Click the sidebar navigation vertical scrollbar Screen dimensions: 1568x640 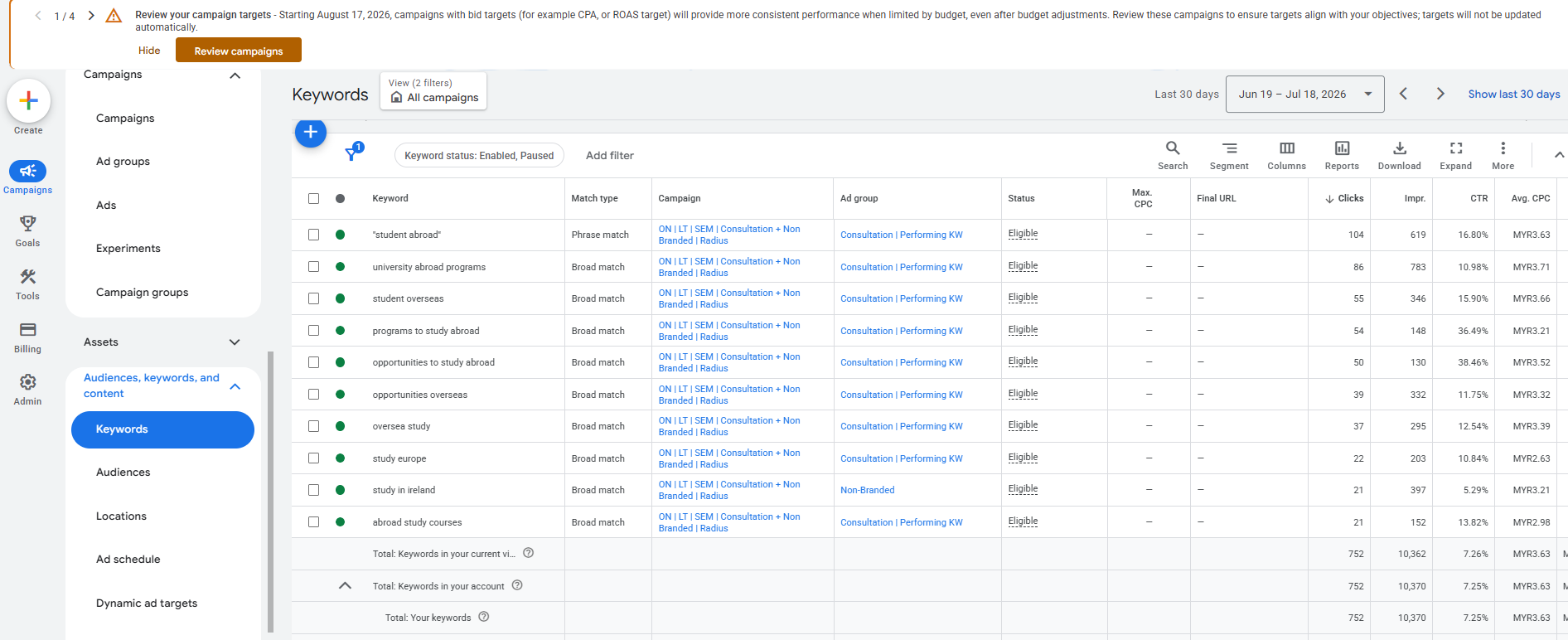270,491
